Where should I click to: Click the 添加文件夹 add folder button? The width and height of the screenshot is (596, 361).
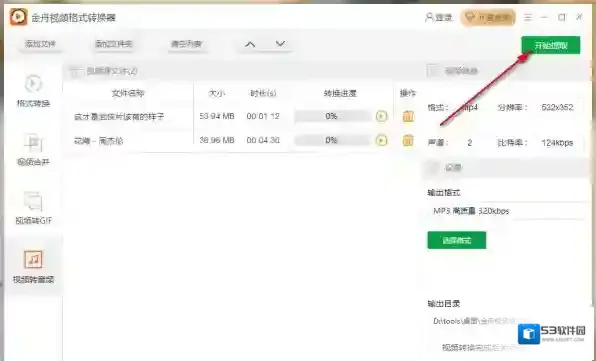click(x=114, y=44)
